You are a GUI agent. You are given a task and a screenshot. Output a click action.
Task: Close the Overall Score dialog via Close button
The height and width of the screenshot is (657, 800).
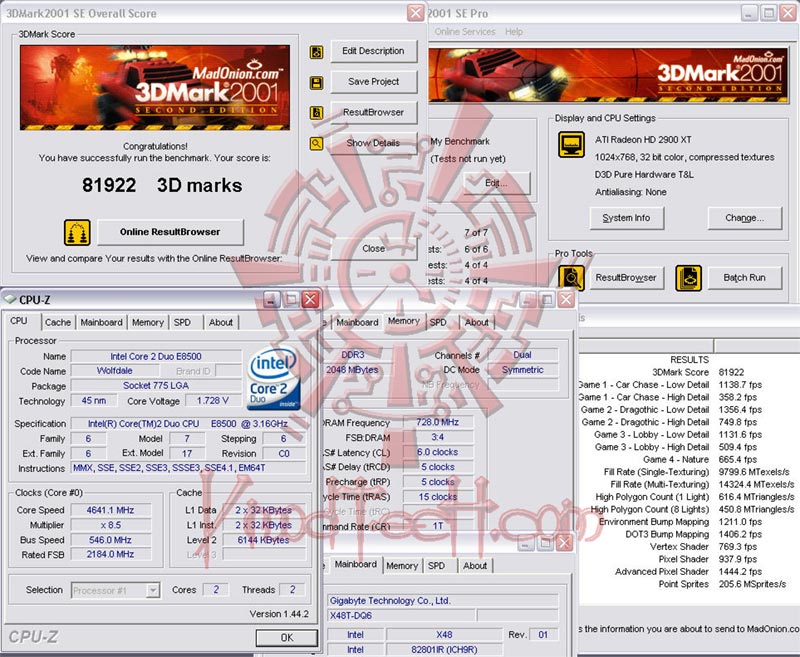(x=373, y=249)
